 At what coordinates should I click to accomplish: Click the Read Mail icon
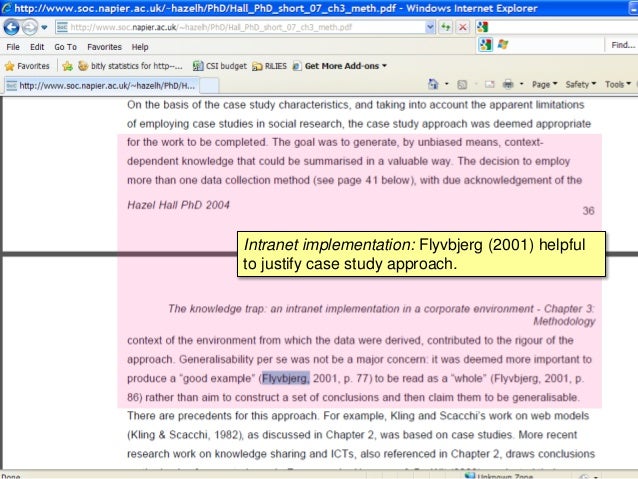[x=489, y=84]
